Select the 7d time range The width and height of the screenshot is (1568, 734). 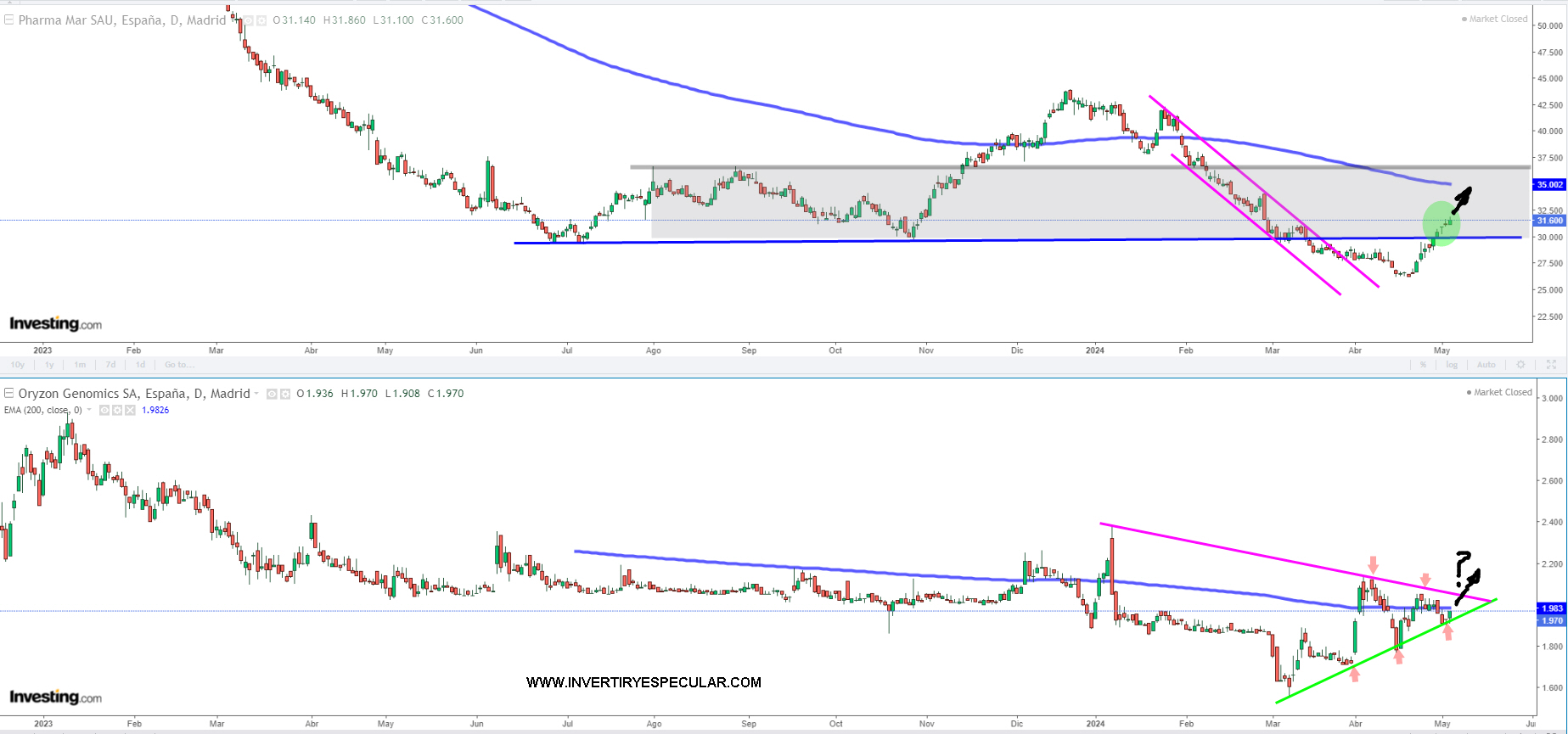(x=110, y=365)
